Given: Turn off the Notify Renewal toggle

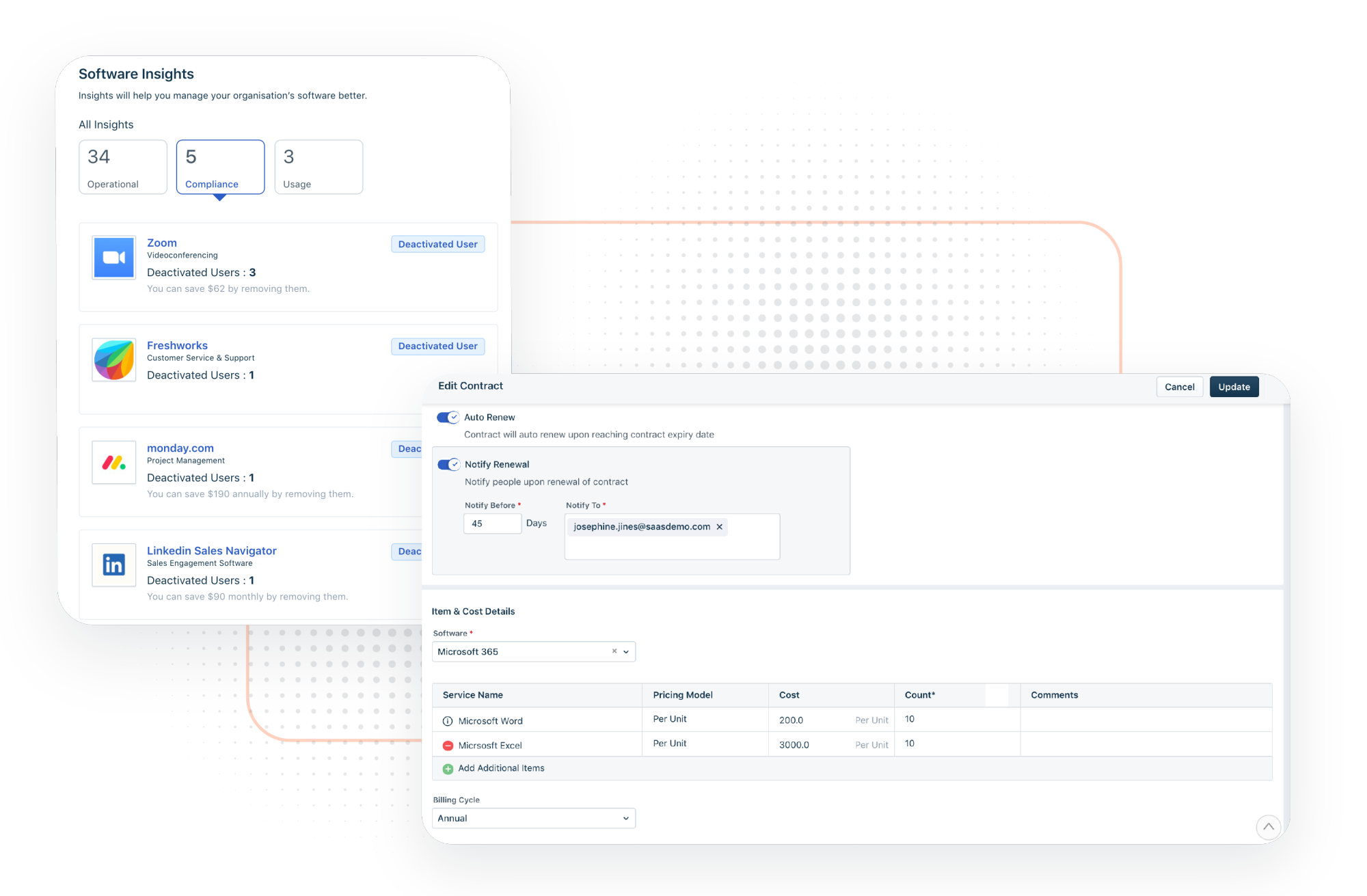Looking at the screenshot, I should coord(448,464).
